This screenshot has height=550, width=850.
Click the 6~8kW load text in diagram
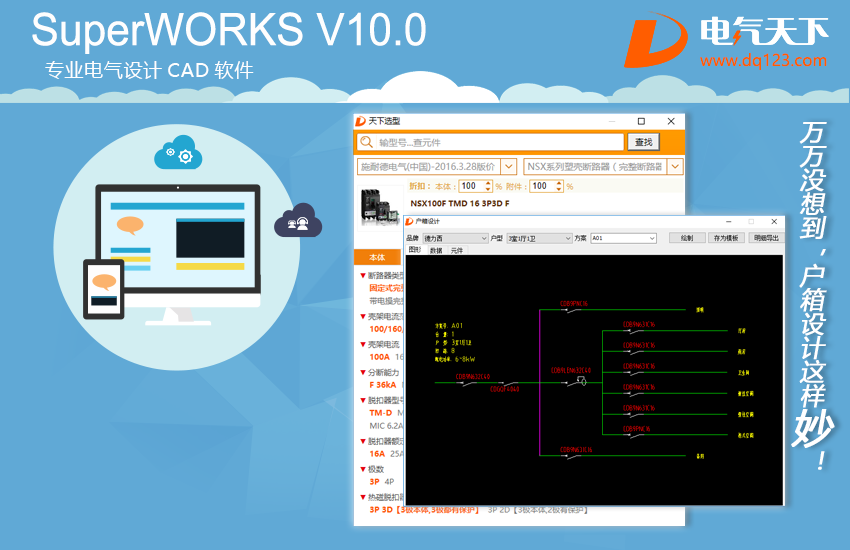(465, 359)
